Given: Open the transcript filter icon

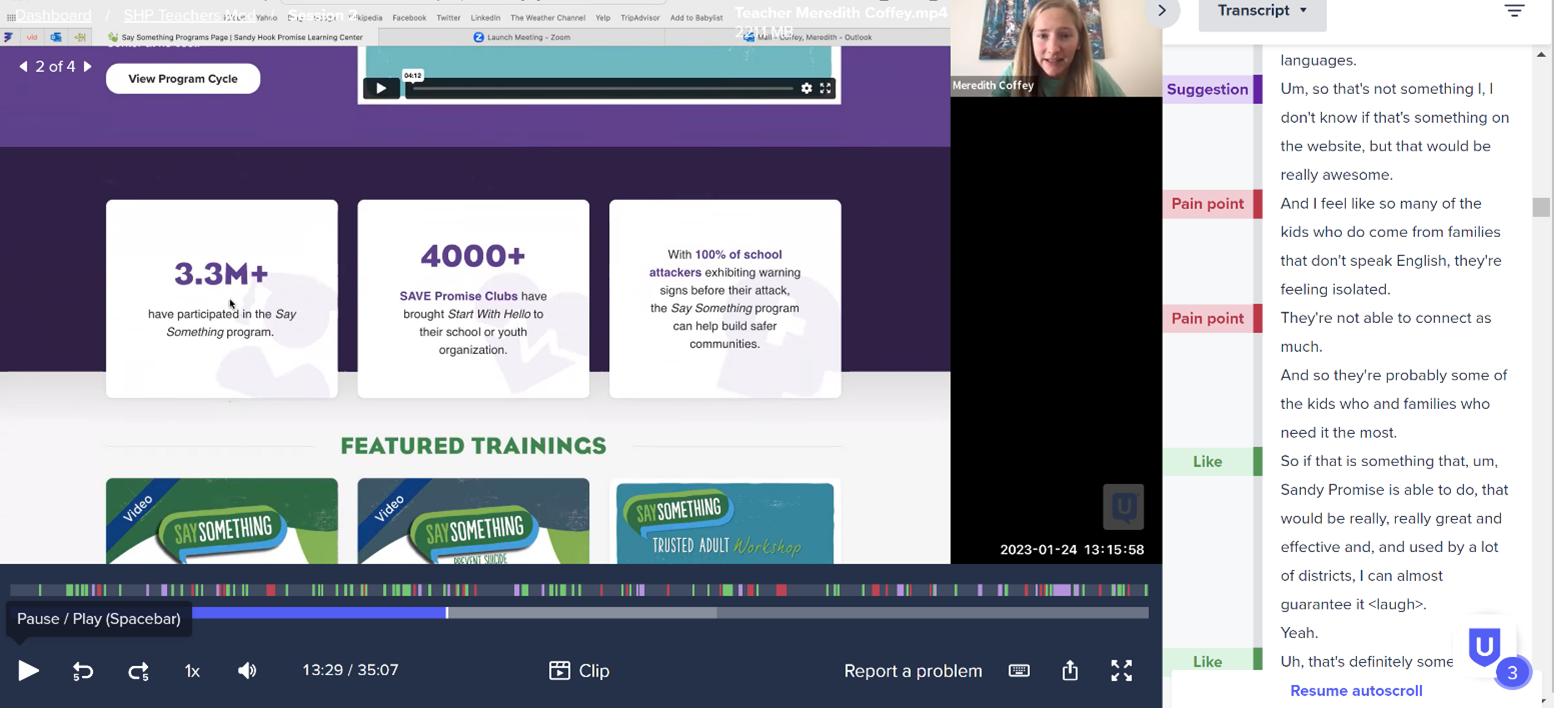Looking at the screenshot, I should pos(1515,11).
